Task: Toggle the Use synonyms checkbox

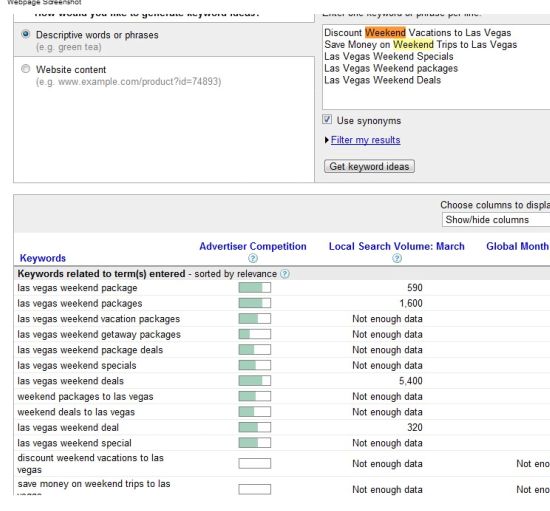Action: point(327,120)
